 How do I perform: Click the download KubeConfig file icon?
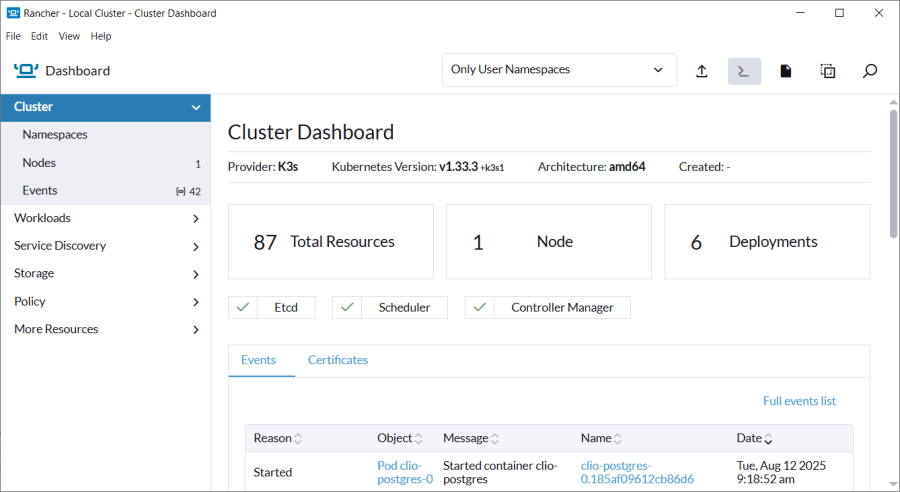click(786, 71)
